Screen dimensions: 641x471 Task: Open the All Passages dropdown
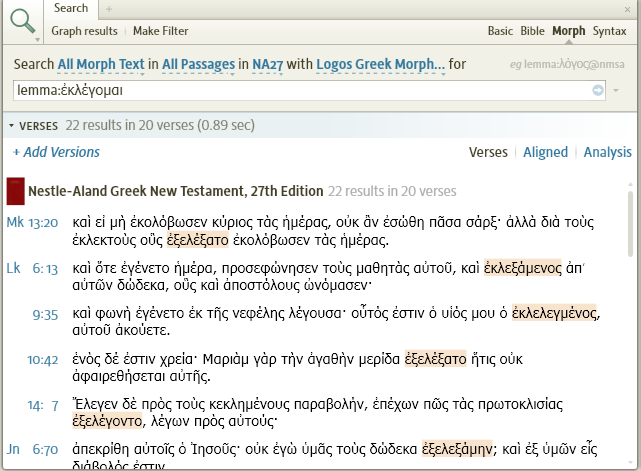[x=198, y=65]
